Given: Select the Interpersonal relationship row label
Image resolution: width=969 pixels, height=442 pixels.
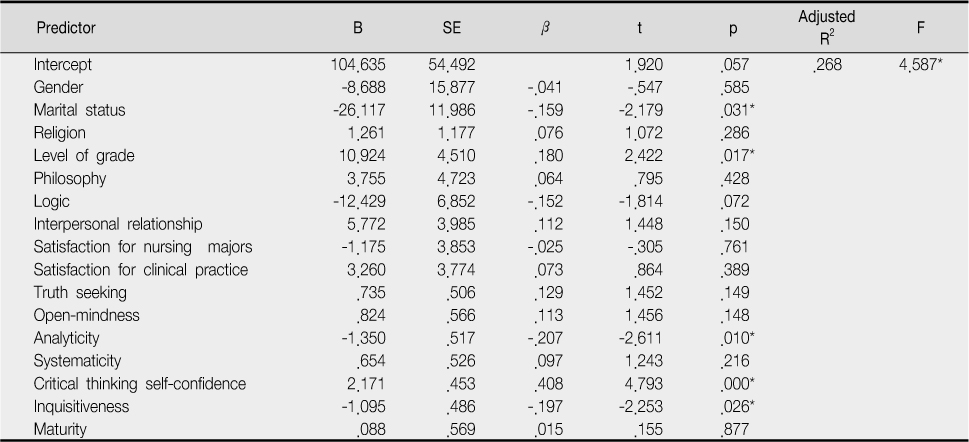Looking at the screenshot, I should 118,224.
